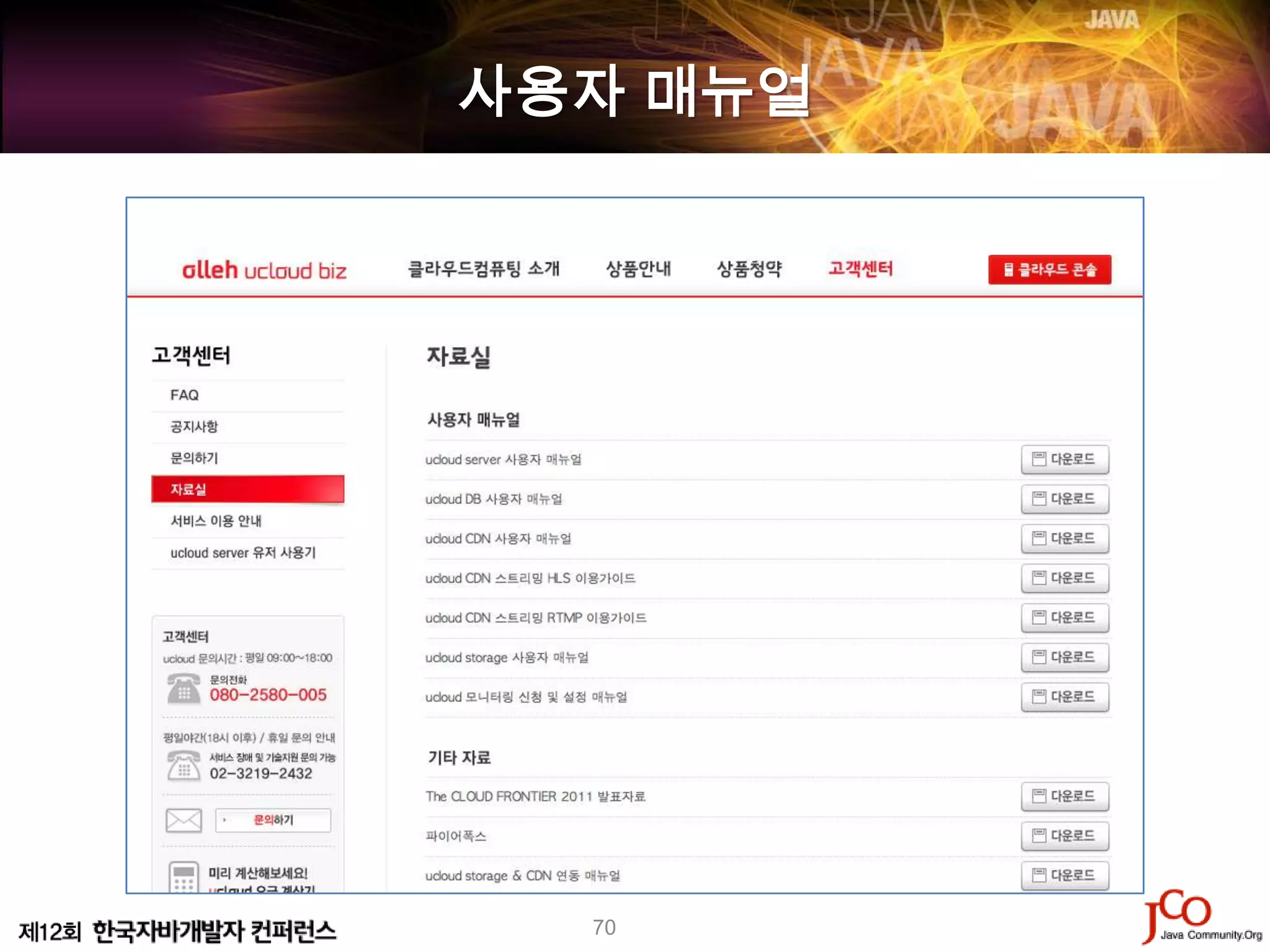Click ucloud DB 사용자 매뉴얼 row text

494,500
